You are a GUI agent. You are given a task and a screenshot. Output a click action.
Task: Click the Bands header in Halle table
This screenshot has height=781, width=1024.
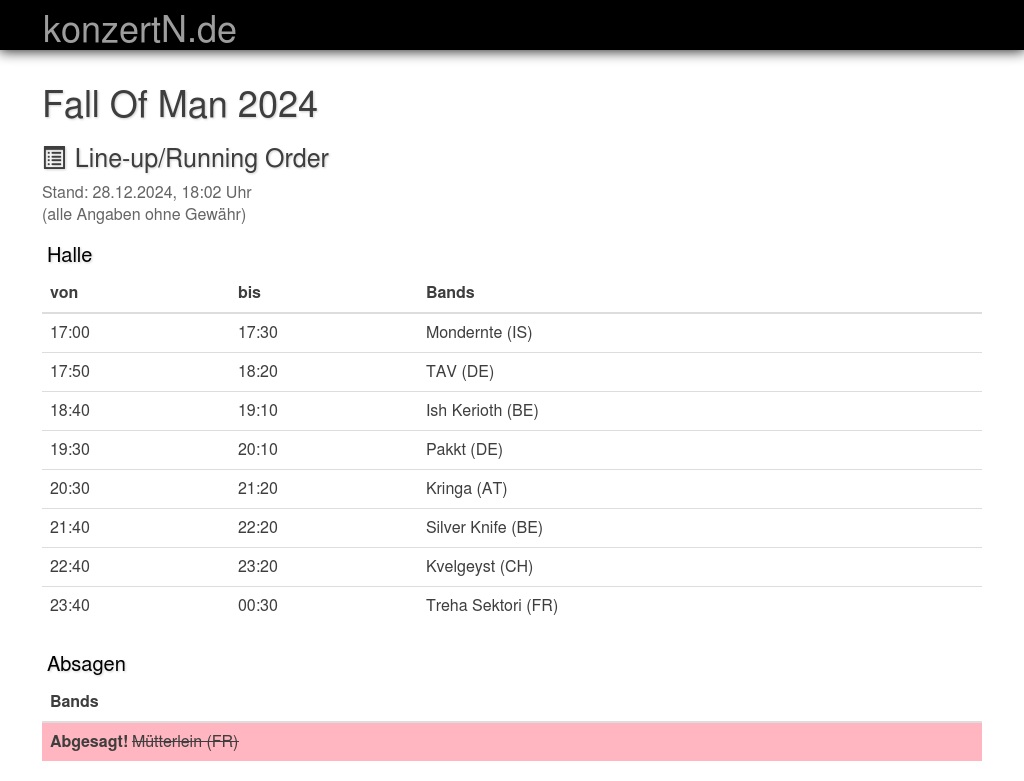[x=450, y=292]
